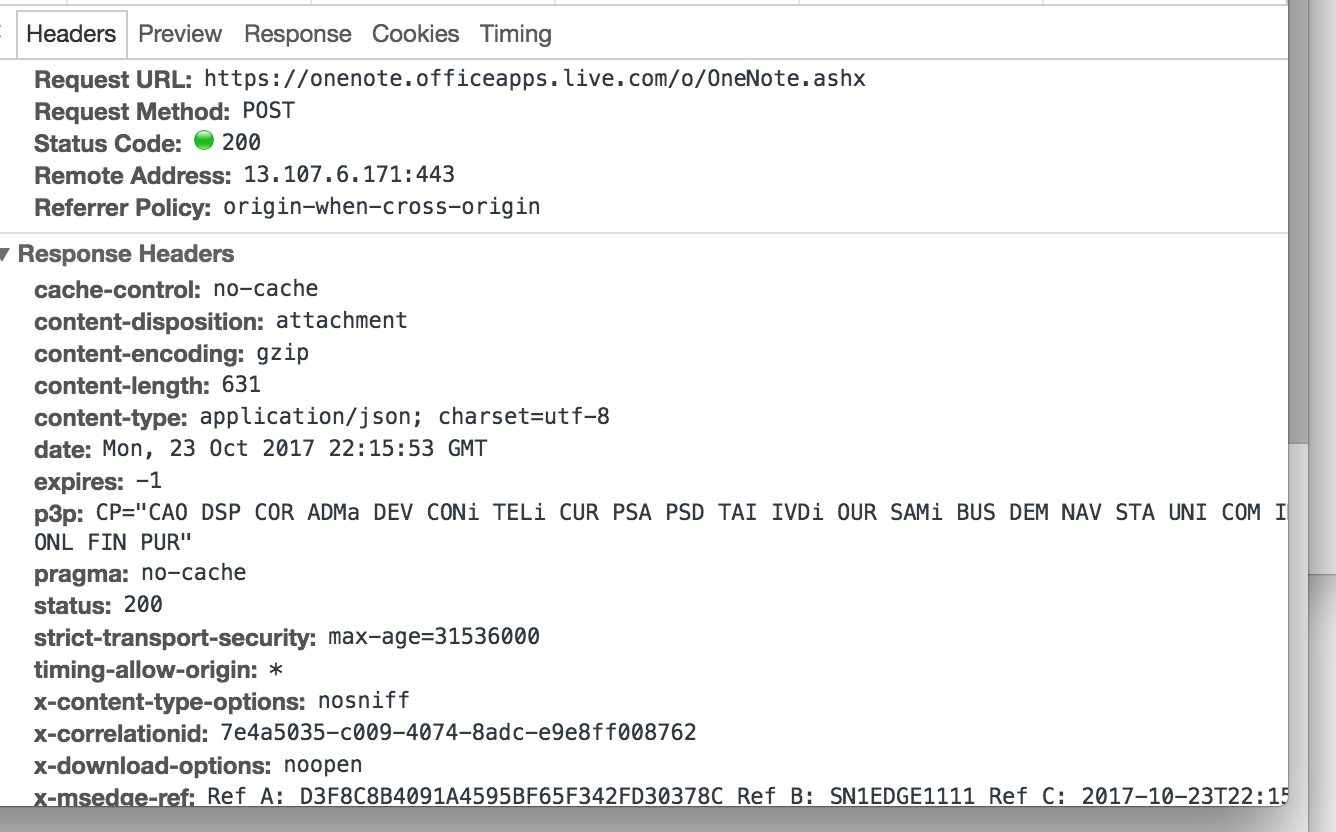Click the green status code indicator dot
The width and height of the screenshot is (1336, 832).
tap(204, 141)
